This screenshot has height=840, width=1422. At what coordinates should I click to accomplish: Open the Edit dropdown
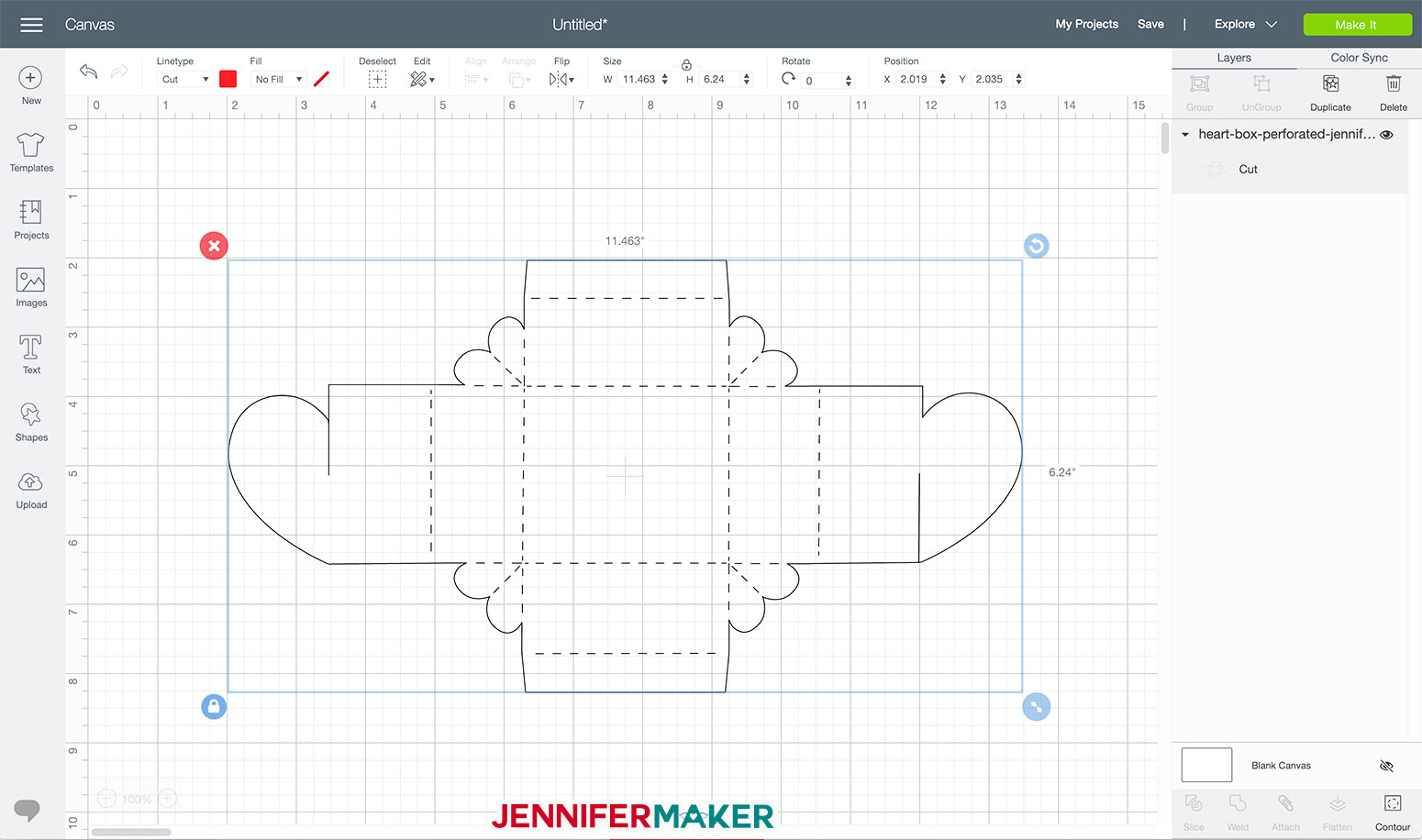(x=422, y=80)
